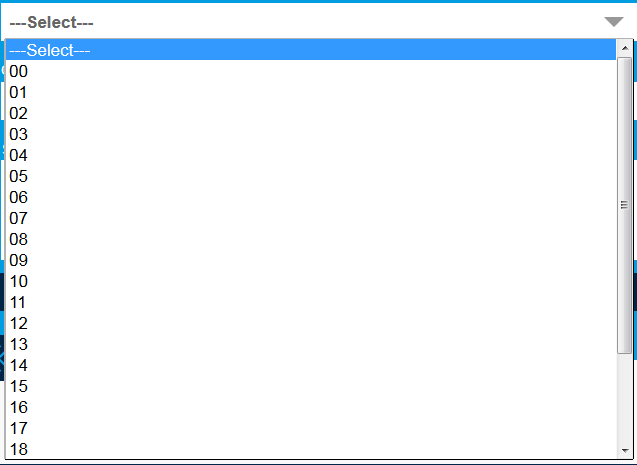637x465 pixels.
Task: Pick 06 from the dropdown list
Action: click(311, 197)
